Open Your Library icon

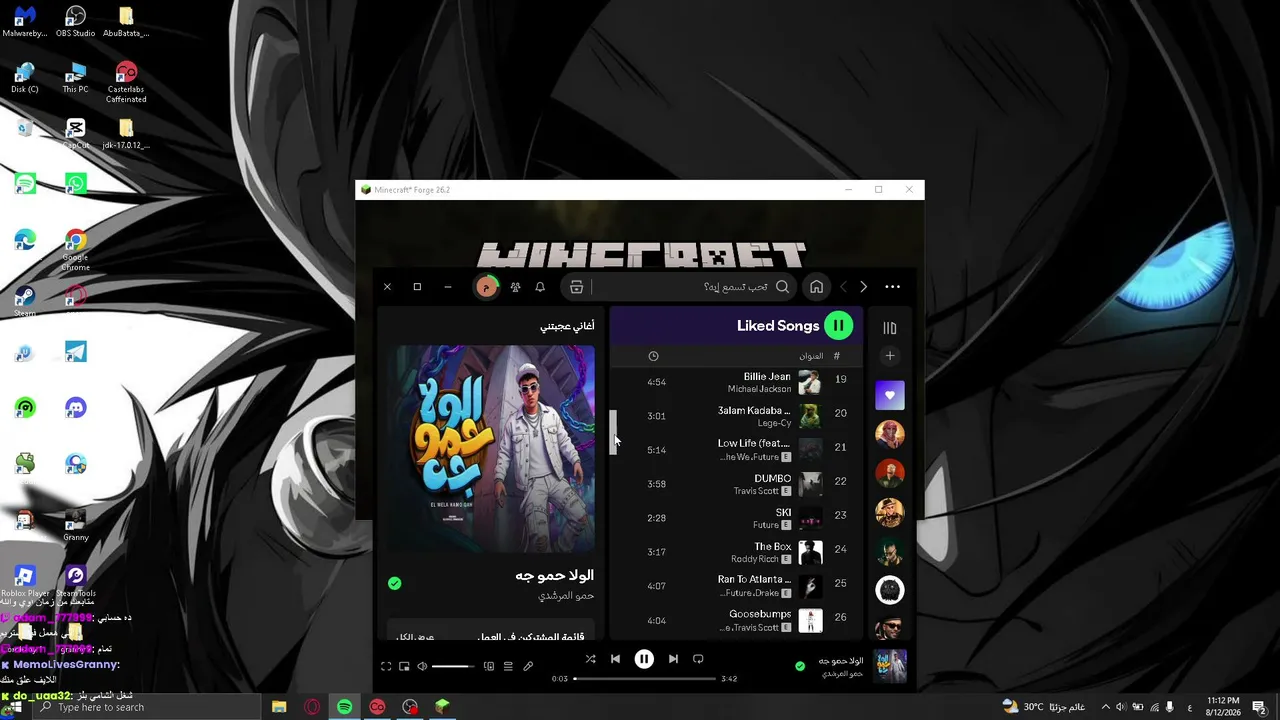889,327
